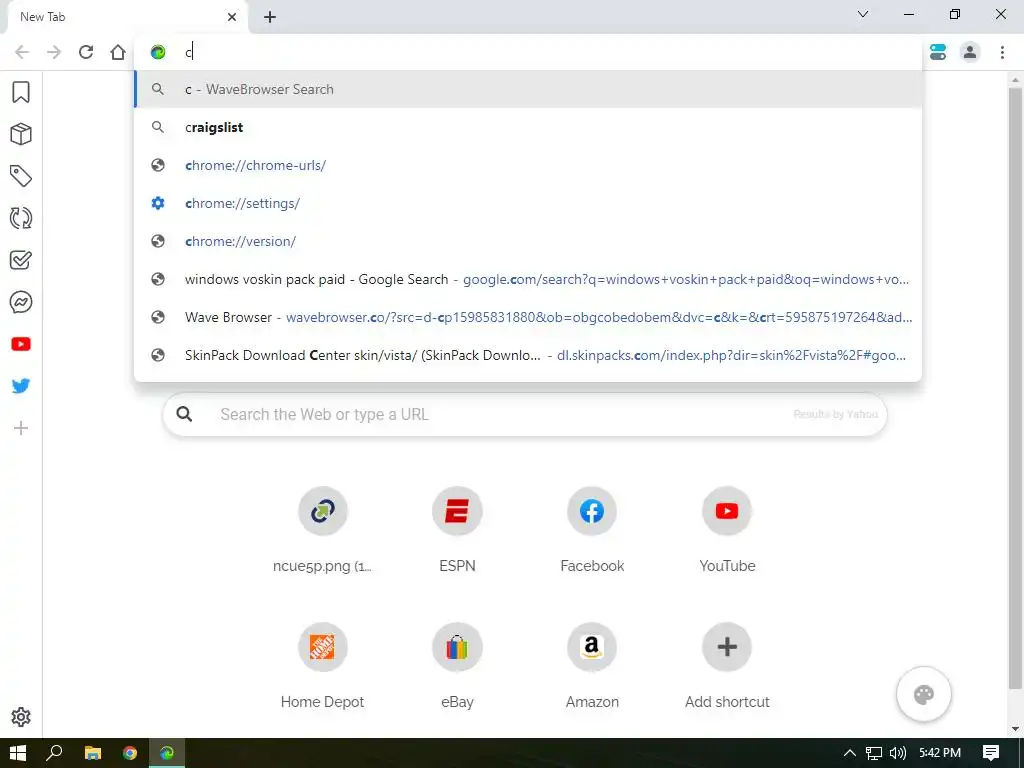The width and height of the screenshot is (1024, 768).
Task: Open File Explorer from taskbar
Action: [93, 753]
